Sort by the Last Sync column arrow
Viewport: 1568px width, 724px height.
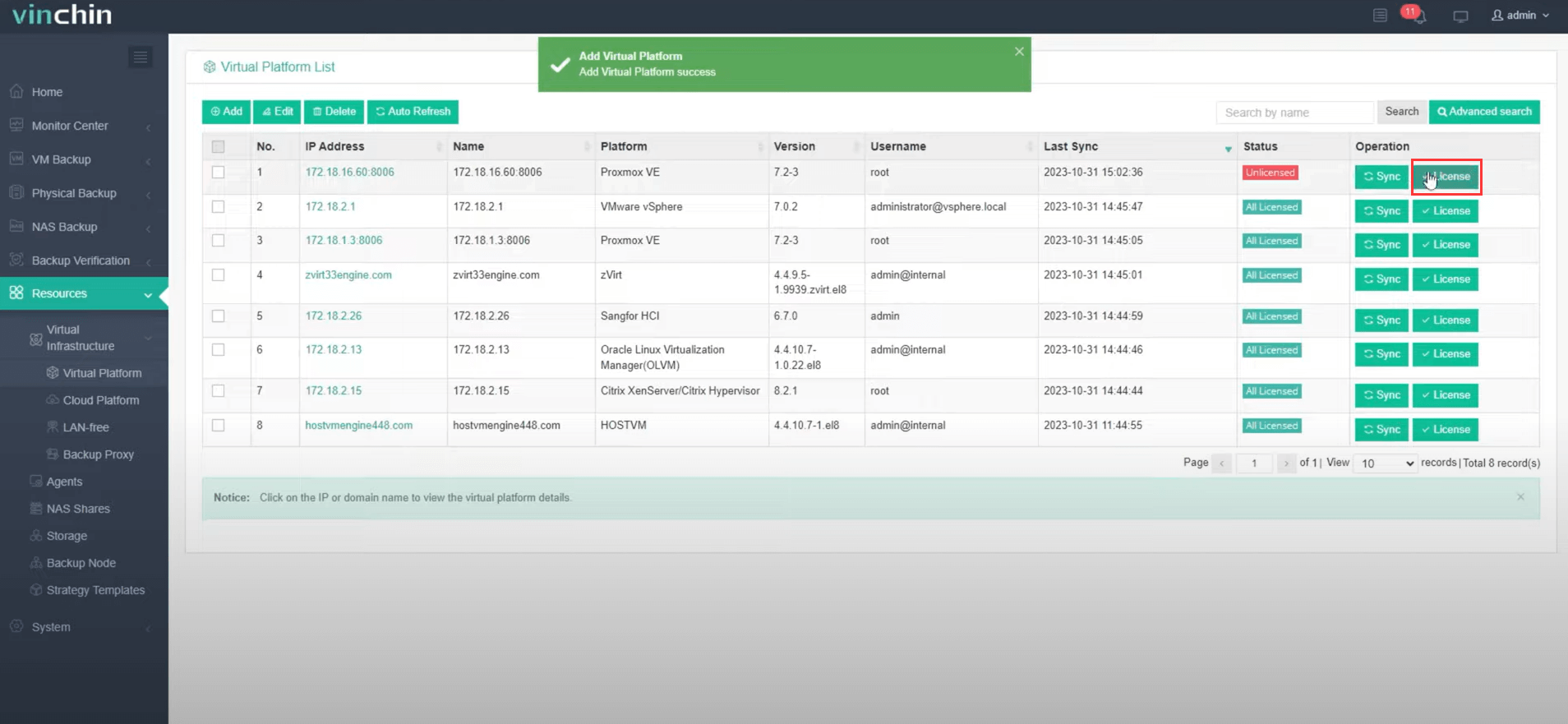(x=1229, y=149)
